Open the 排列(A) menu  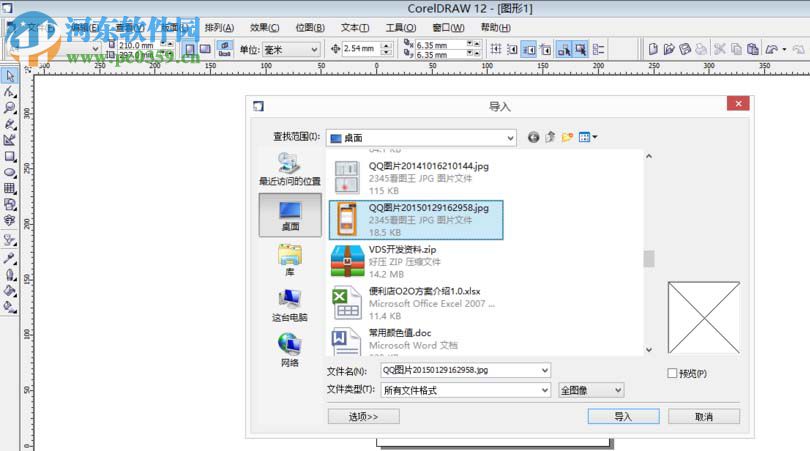(x=219, y=27)
